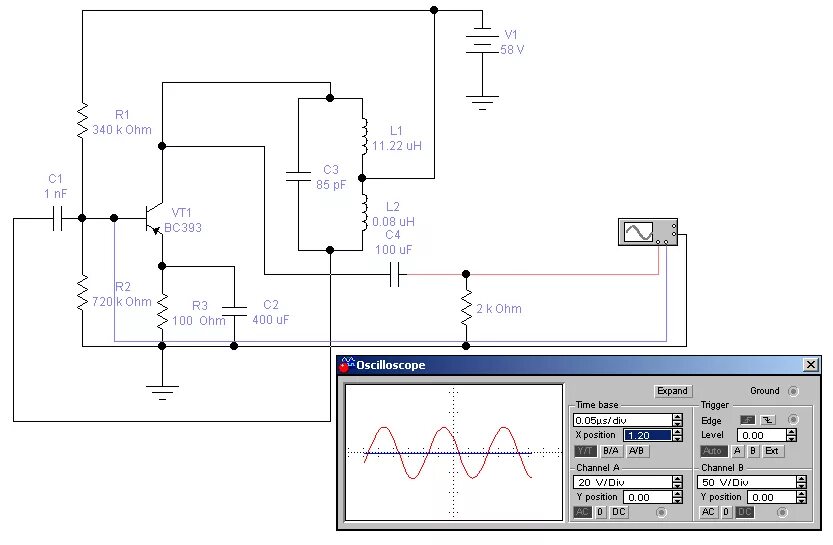Set Channel B coupling to 0
The height and width of the screenshot is (545, 833).
coord(726,512)
